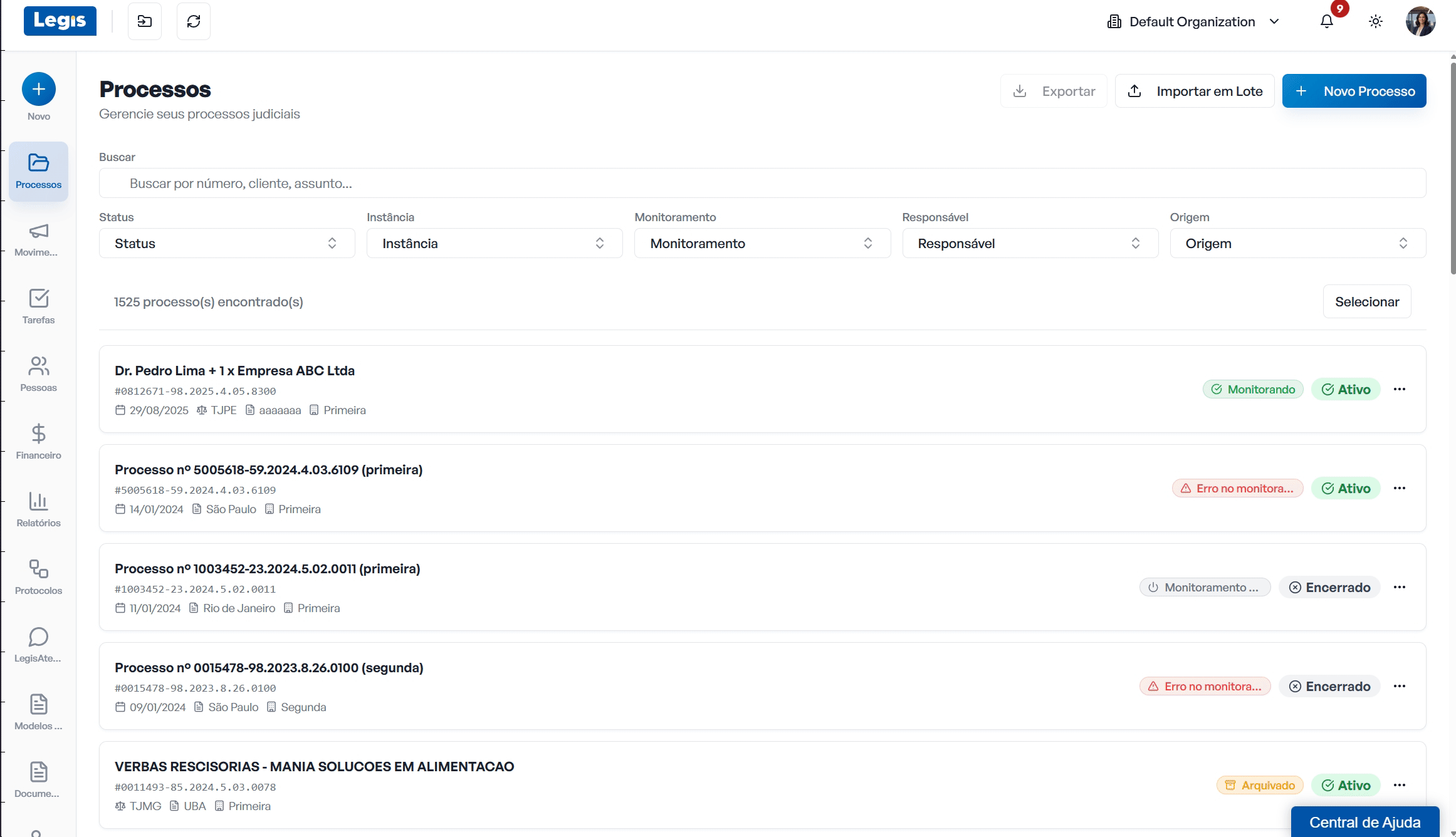Open Movimentações sidebar item
The height and width of the screenshot is (837, 1456).
38,239
